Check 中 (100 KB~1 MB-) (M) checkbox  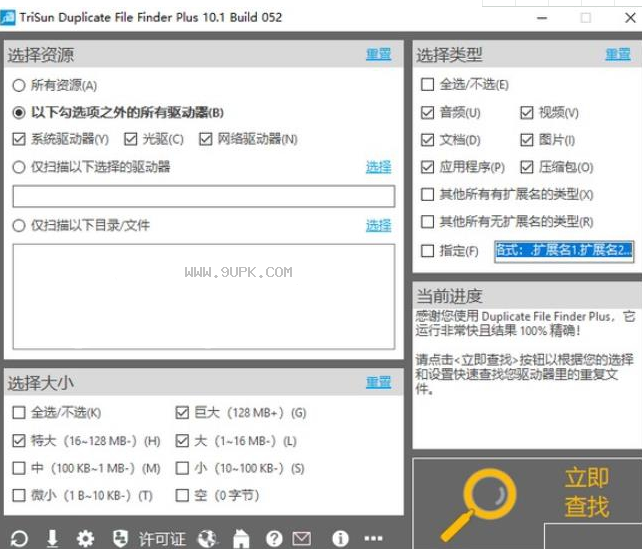click(19, 468)
